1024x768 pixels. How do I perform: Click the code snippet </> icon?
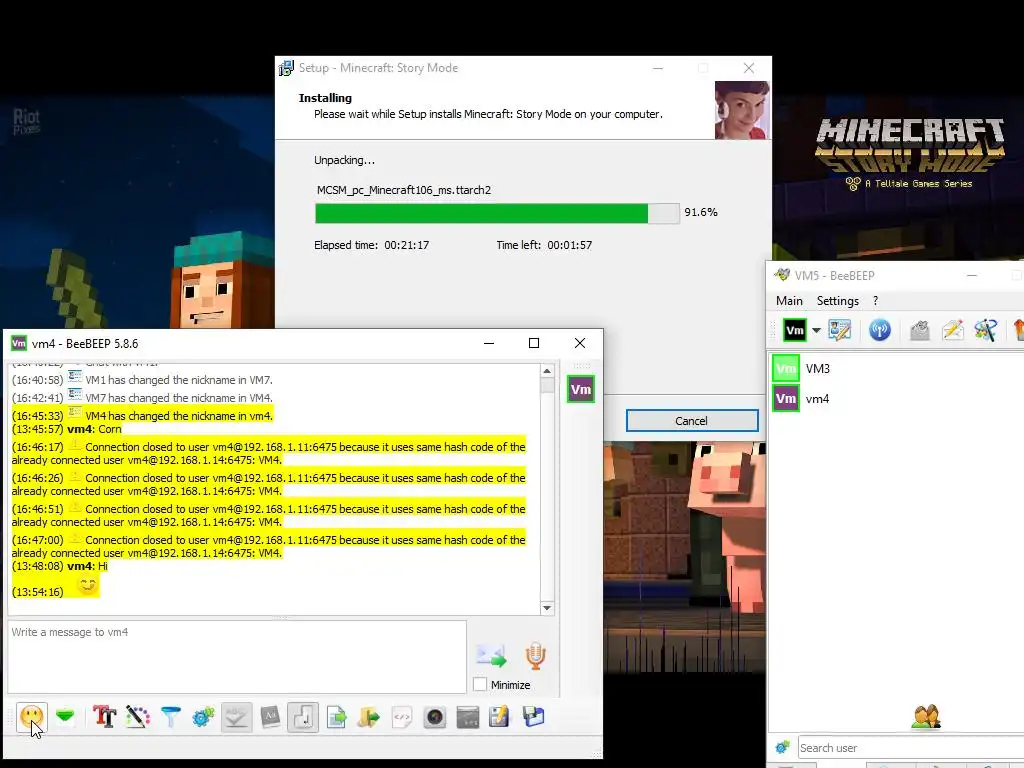pyautogui.click(x=402, y=718)
